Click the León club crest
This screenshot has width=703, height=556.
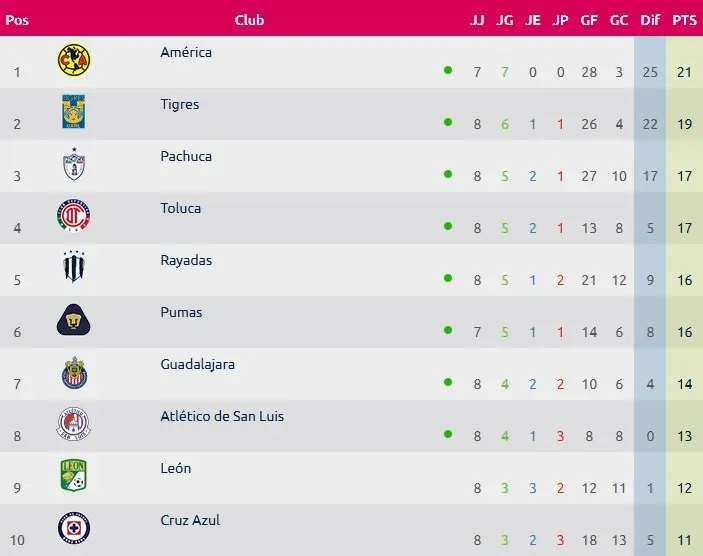coord(74,476)
